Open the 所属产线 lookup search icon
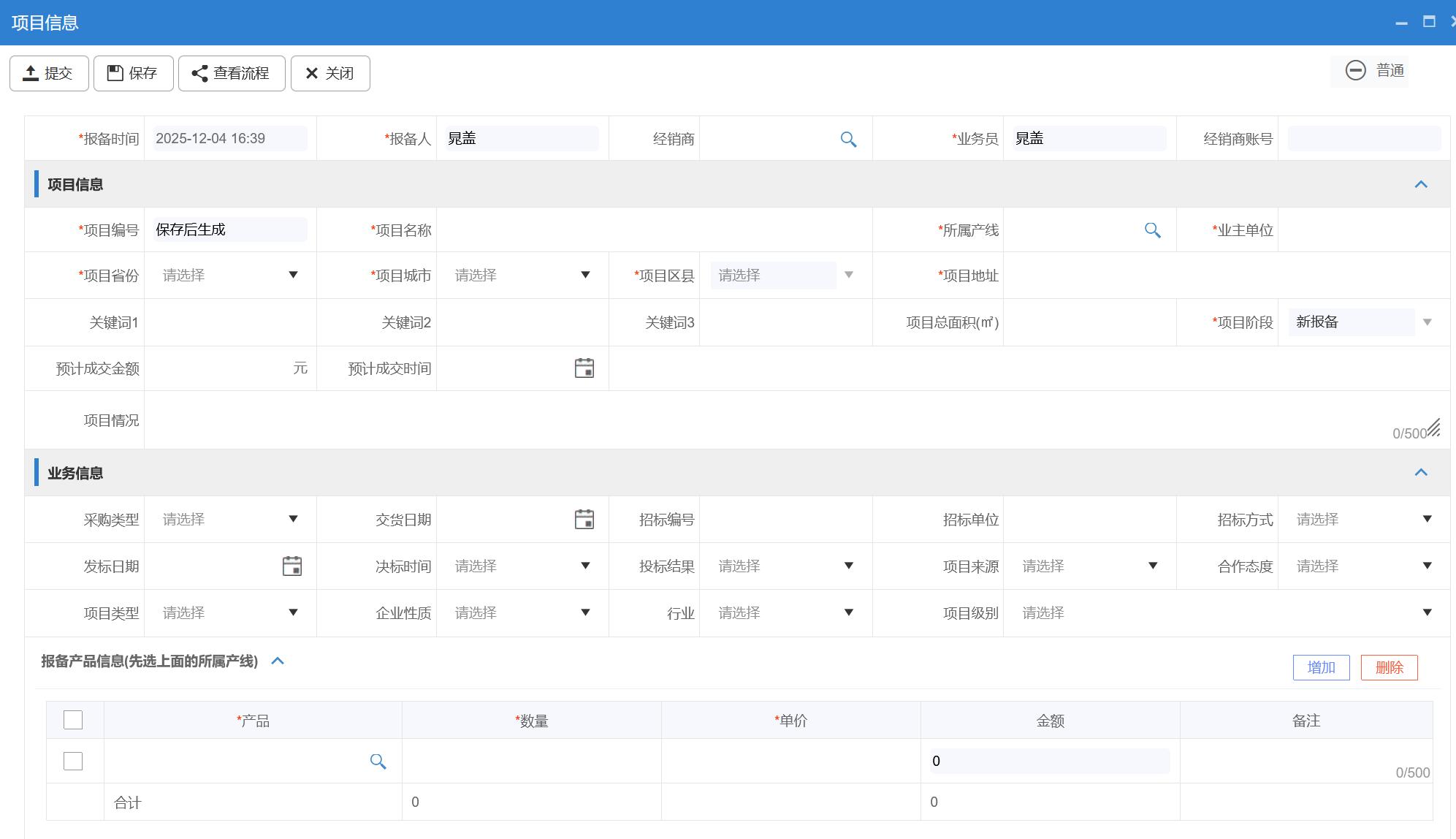1456x839 pixels. pyautogui.click(x=1152, y=230)
